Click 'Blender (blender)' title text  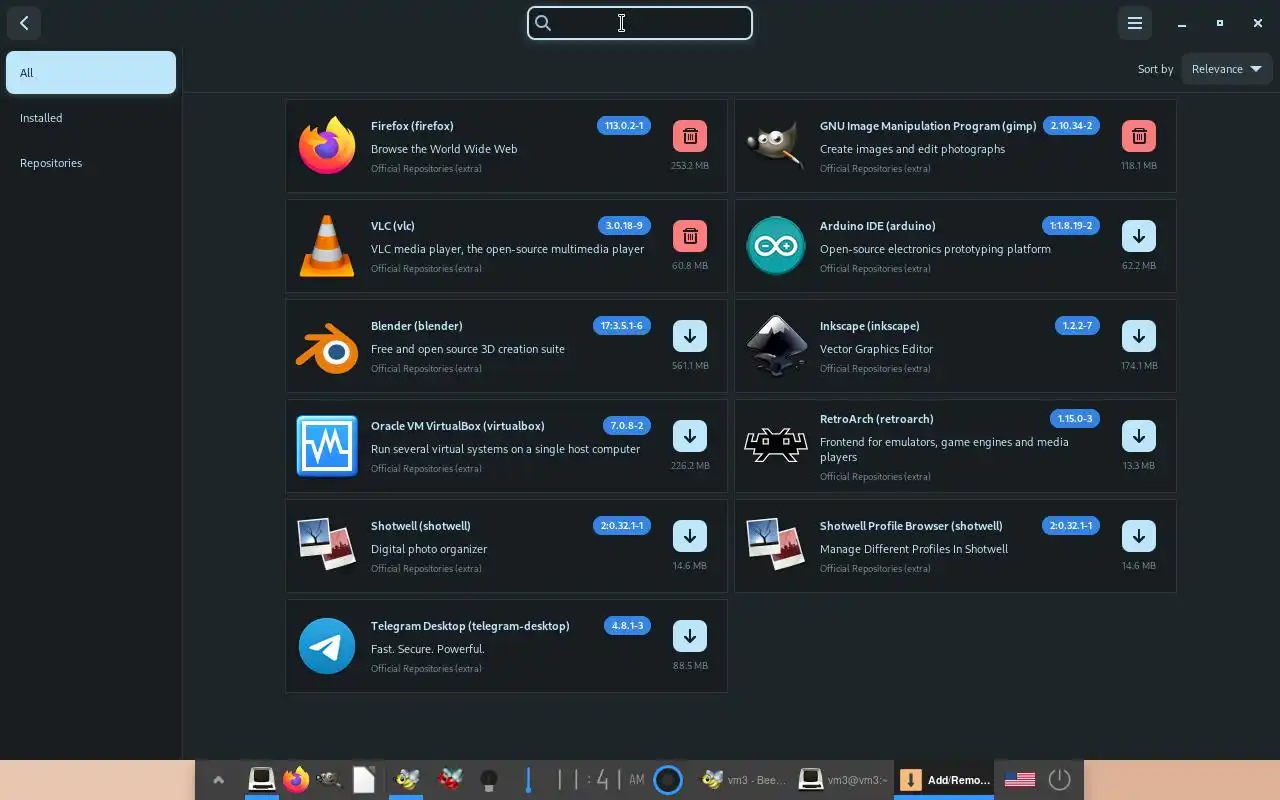click(x=417, y=326)
